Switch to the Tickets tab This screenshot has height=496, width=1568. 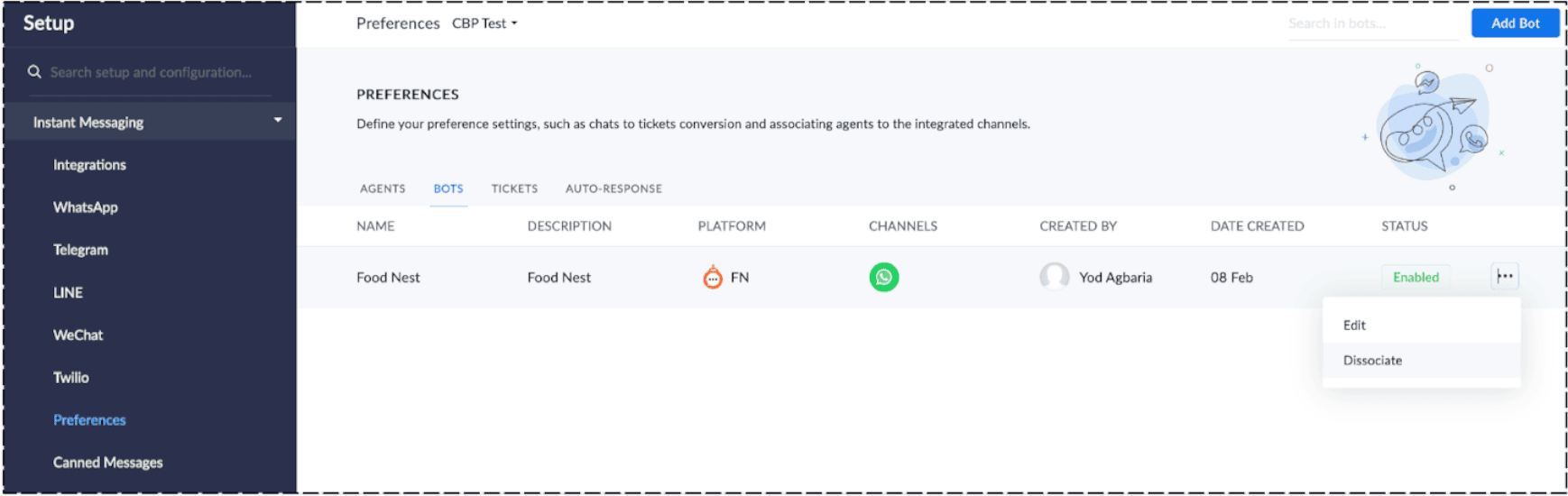pyautogui.click(x=514, y=188)
